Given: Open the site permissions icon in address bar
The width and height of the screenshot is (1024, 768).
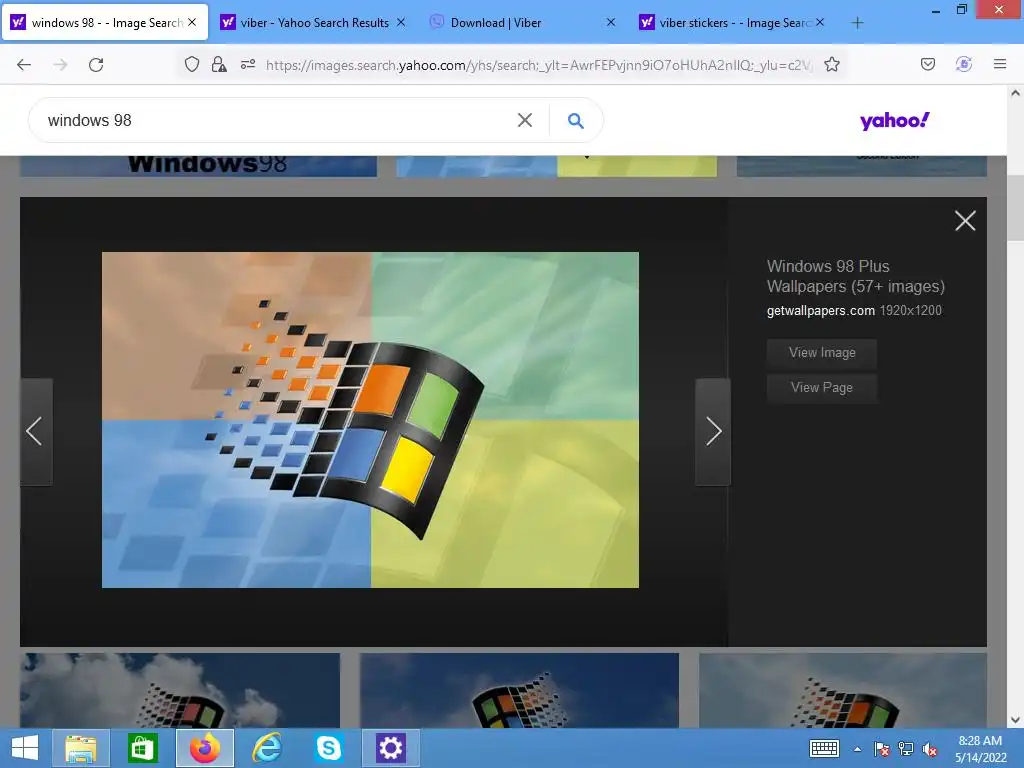Looking at the screenshot, I should click(248, 64).
